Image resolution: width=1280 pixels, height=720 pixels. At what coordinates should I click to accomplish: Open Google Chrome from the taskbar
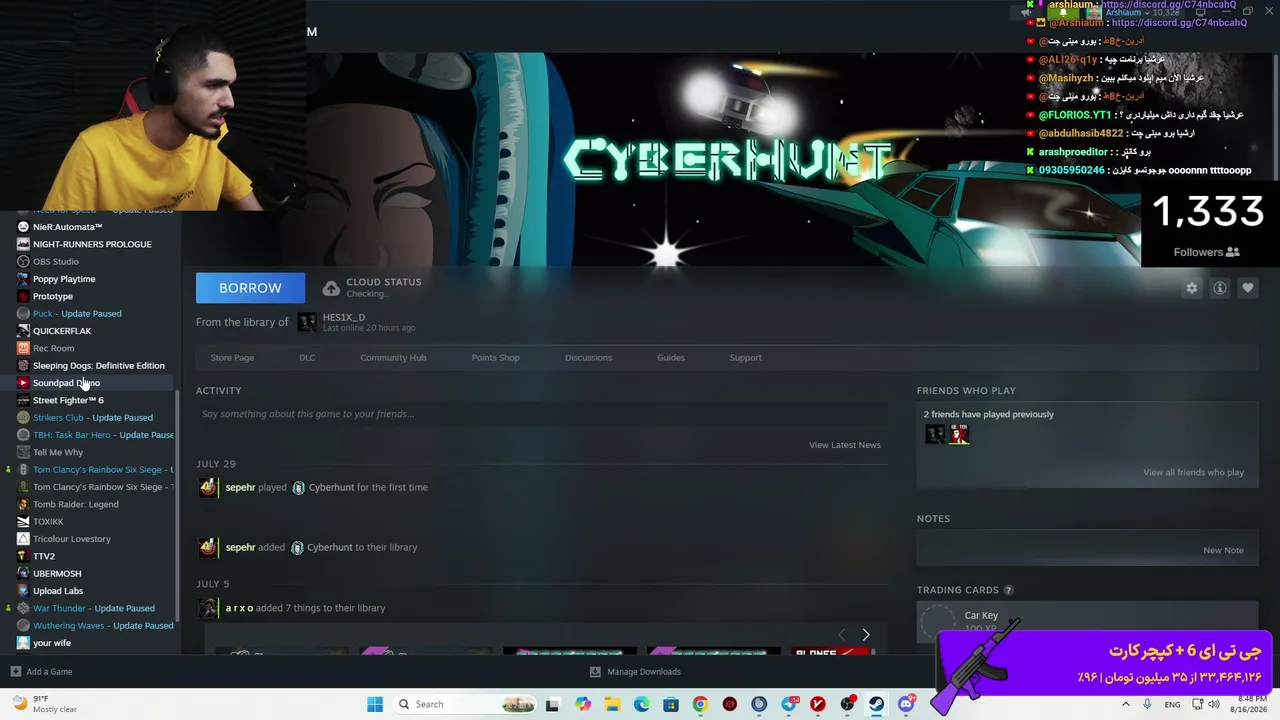(700, 704)
